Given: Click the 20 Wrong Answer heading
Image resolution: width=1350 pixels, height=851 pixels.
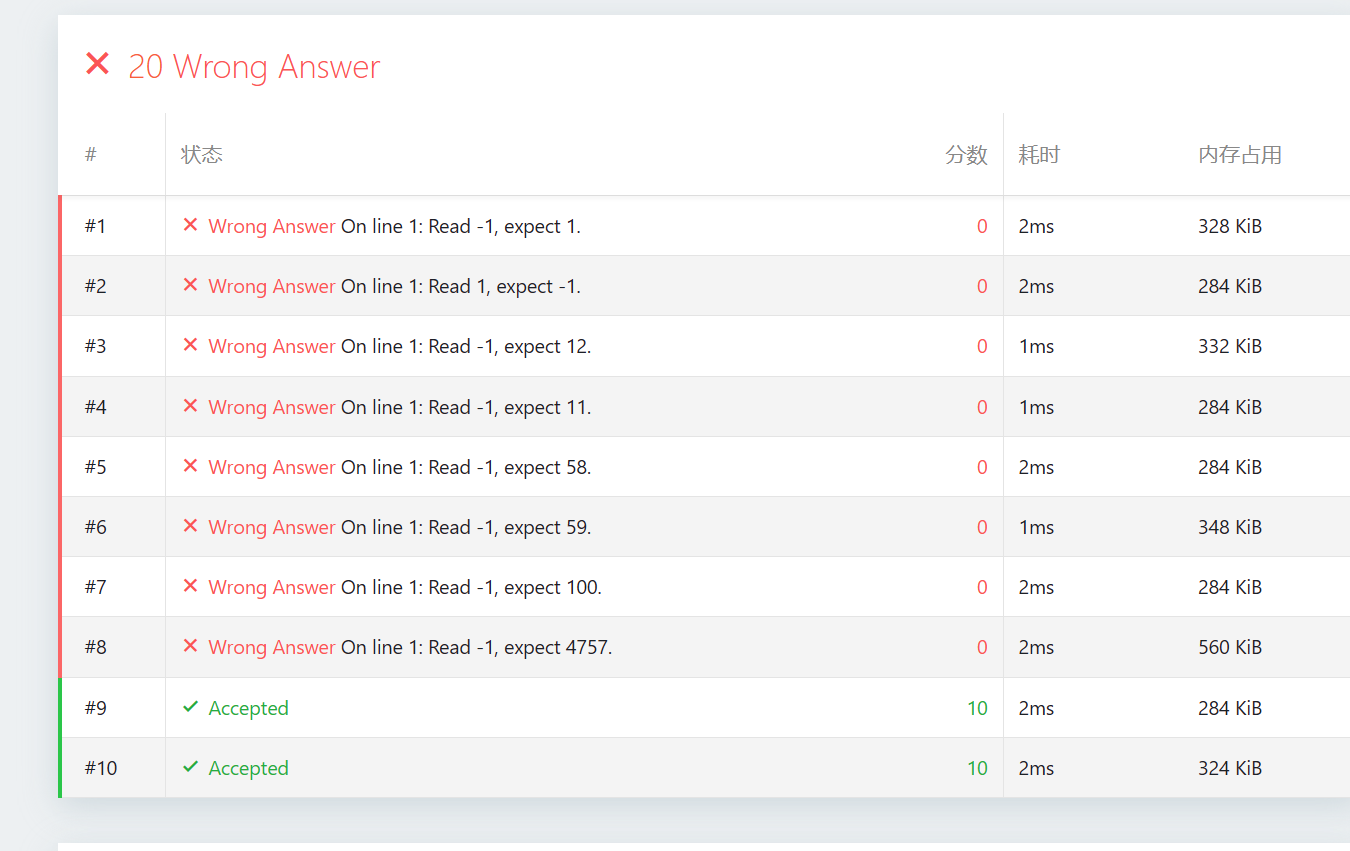Looking at the screenshot, I should pos(254,67).
